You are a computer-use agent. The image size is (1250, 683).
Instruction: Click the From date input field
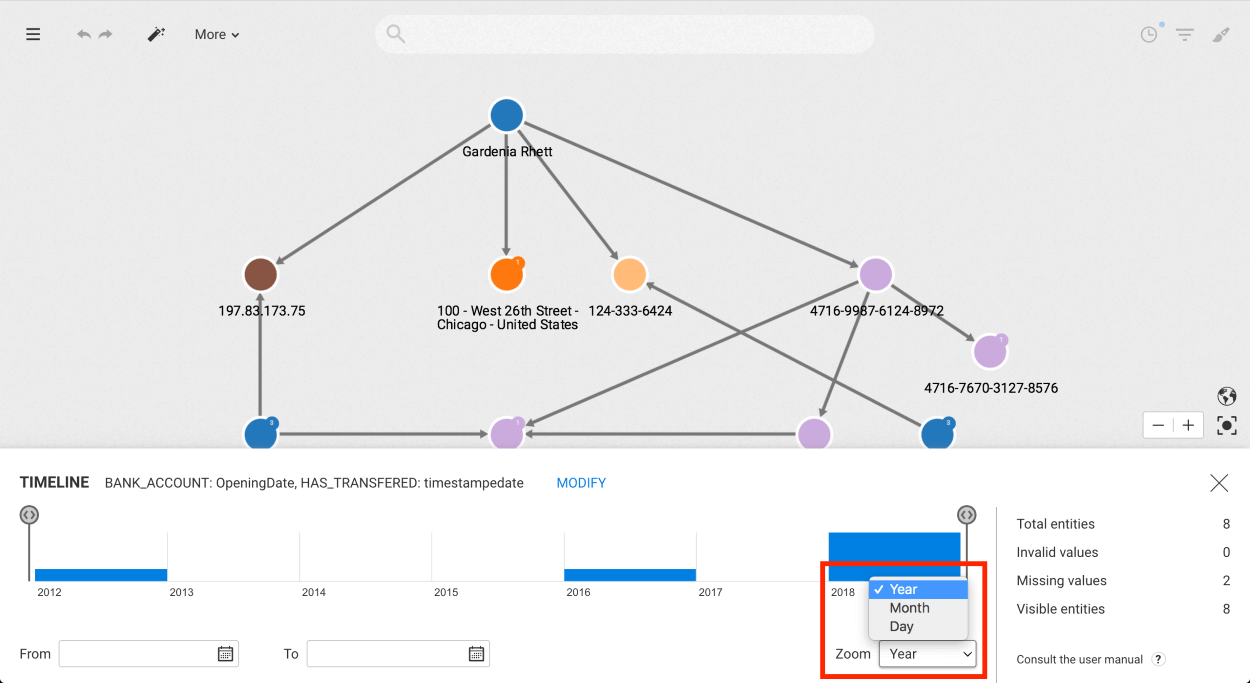(x=137, y=654)
